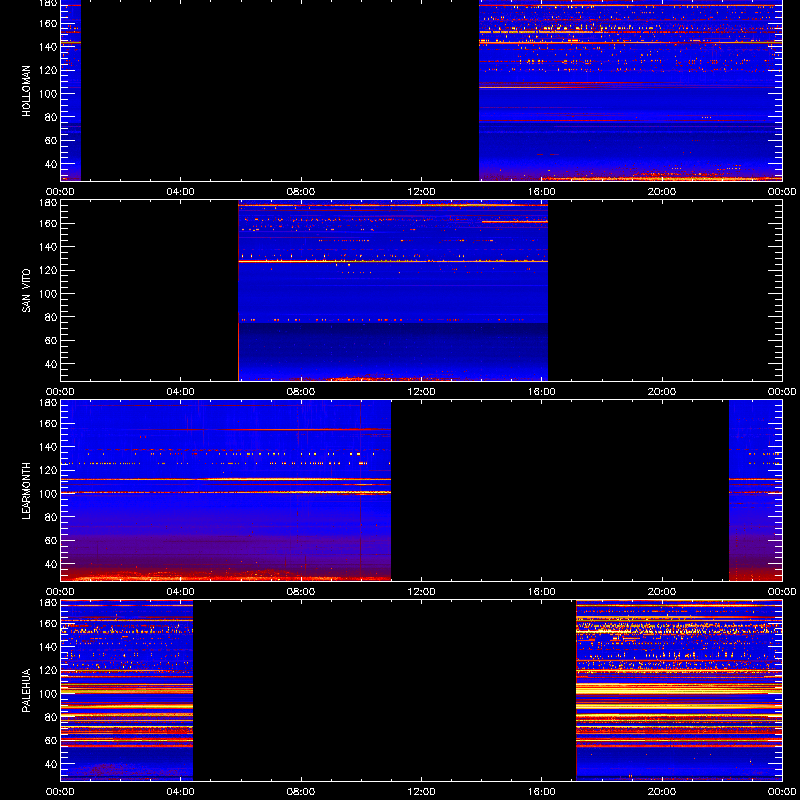Image resolution: width=800 pixels, height=800 pixels.
Task: Click the Learmonth morning spectrogram data block
Action: (226, 491)
